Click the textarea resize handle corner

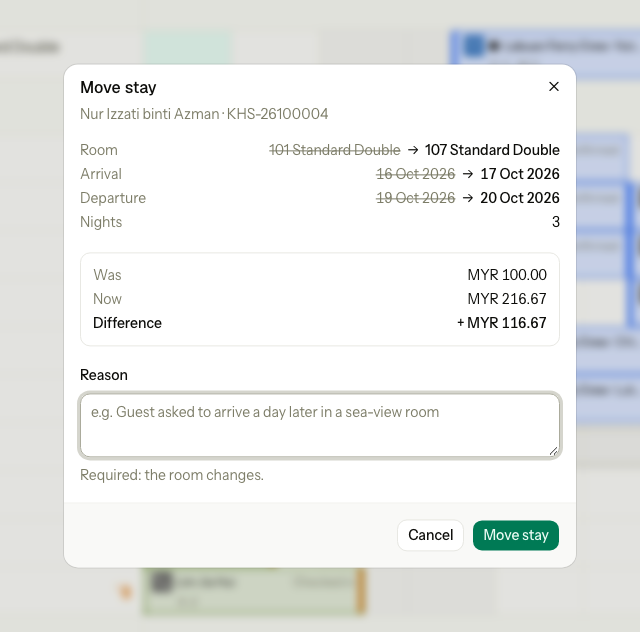click(553, 451)
